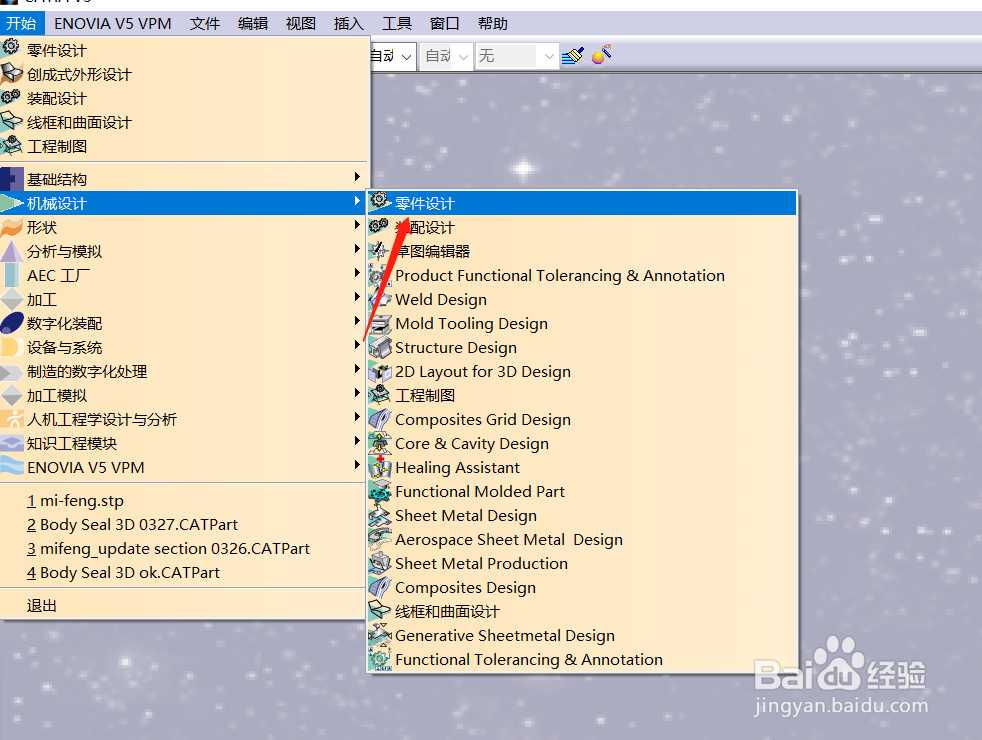Screen dimensions: 982x740
Task: Choose 线框和曲面设计 in the 机械设计 submenu
Action: [582, 611]
